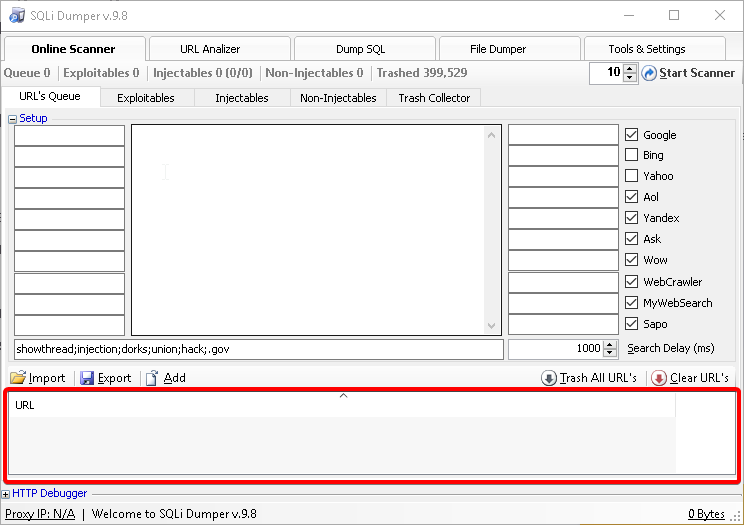The image size is (744, 525).
Task: Decrease Search Delay with down arrow
Action: (610, 353)
